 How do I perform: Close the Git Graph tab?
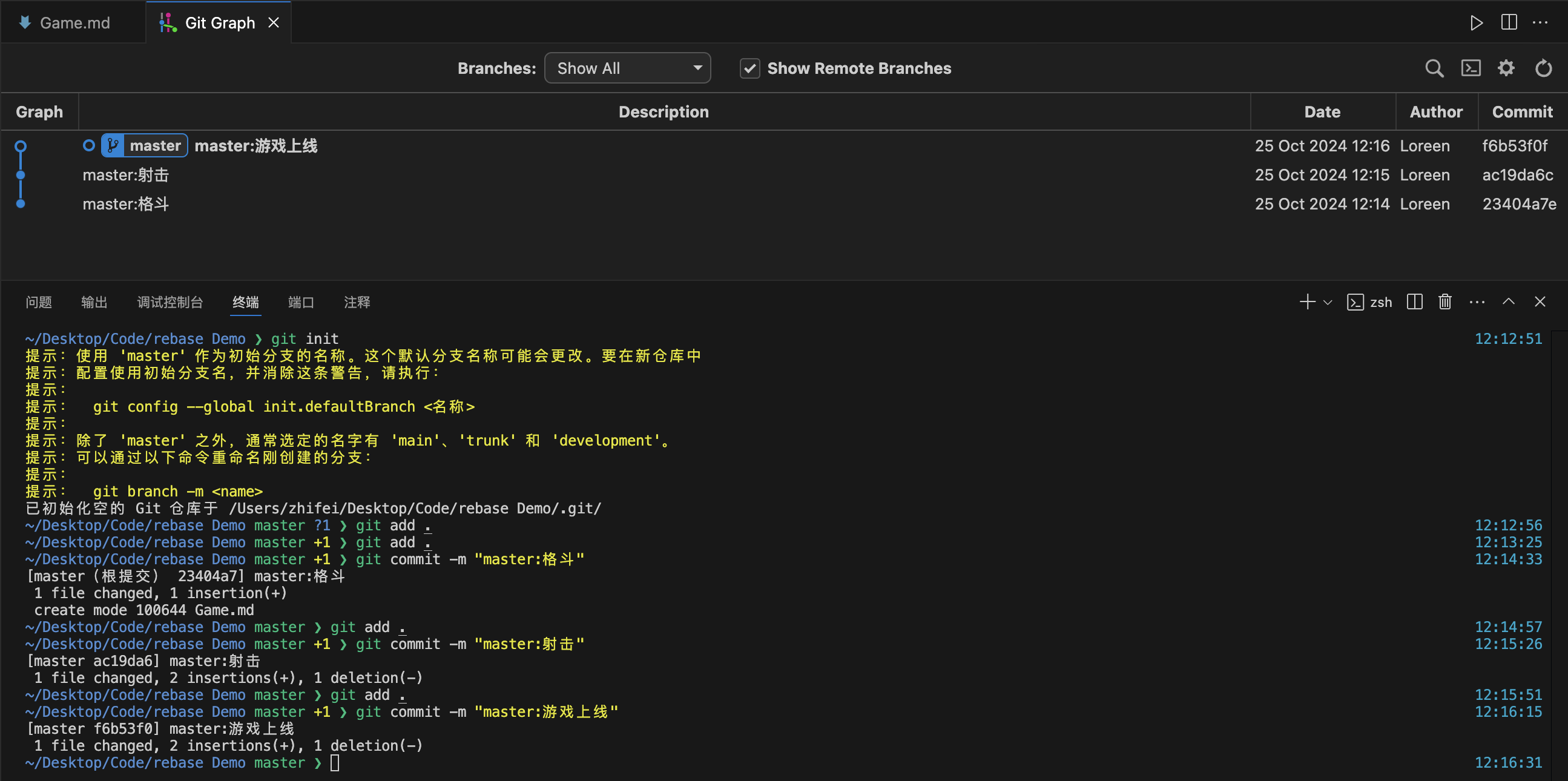[274, 22]
